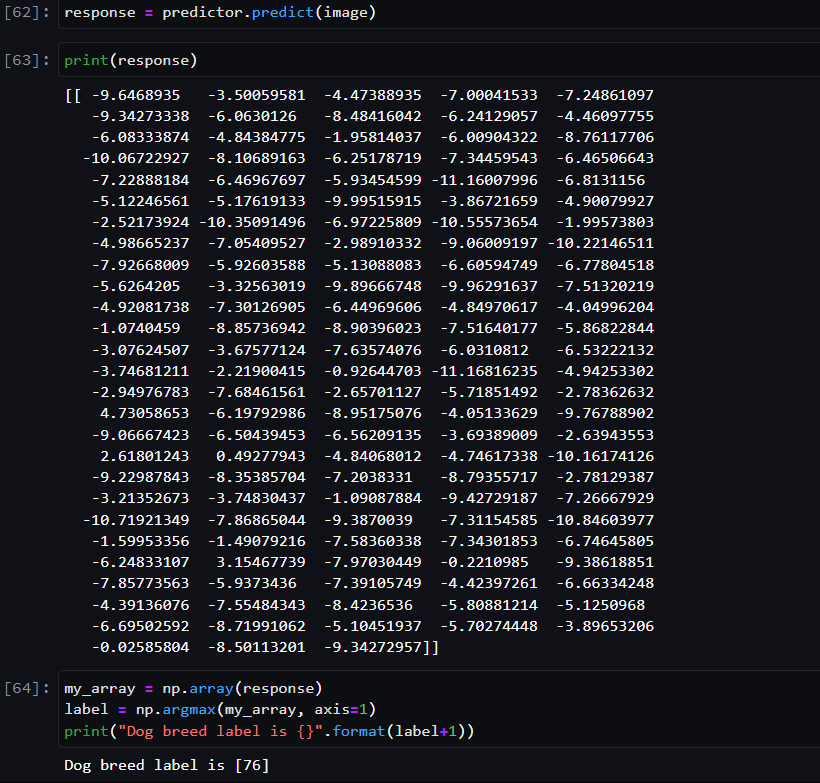The image size is (820, 783).
Task: Click the value -10.16174126
Action: click(x=600, y=456)
